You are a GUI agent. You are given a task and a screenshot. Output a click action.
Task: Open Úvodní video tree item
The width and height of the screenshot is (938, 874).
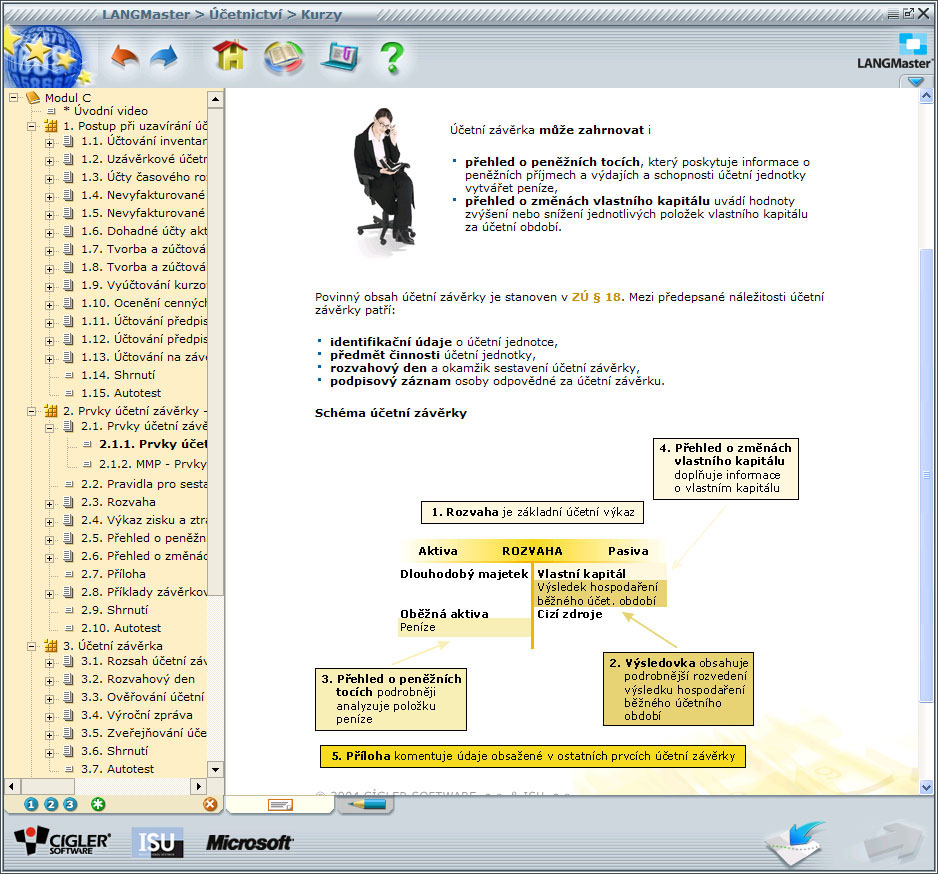pyautogui.click(x=105, y=111)
